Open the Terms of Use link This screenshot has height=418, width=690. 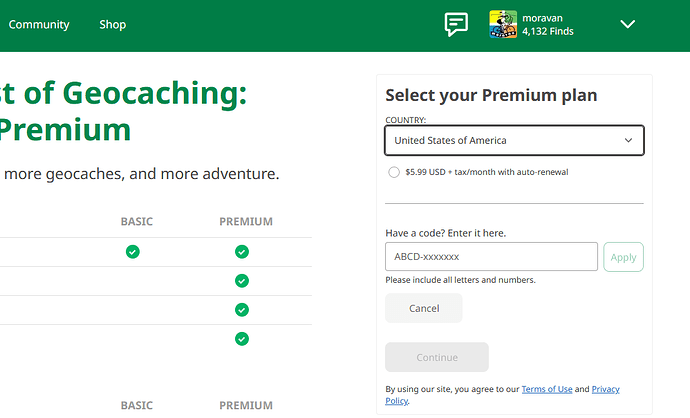pos(547,389)
